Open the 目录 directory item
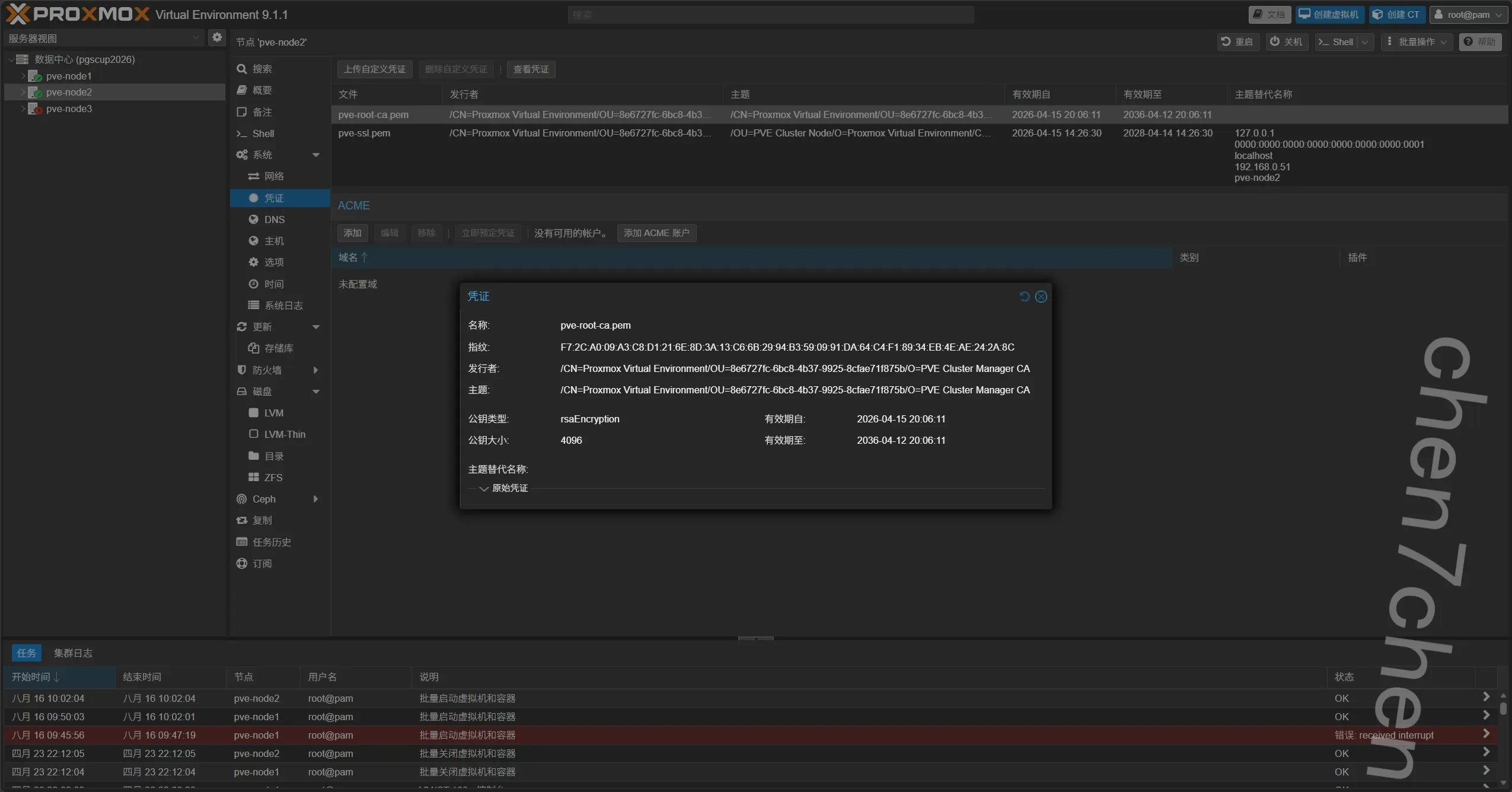The height and width of the screenshot is (792, 1512). 280,456
